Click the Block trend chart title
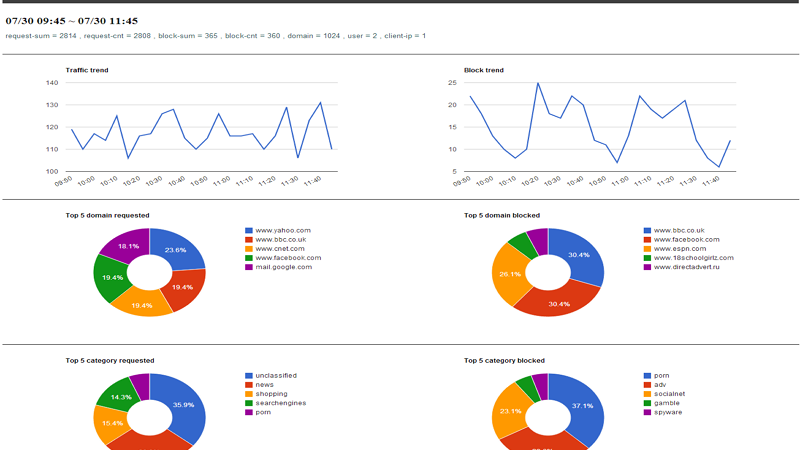Image resolution: width=800 pixels, height=450 pixels. [484, 70]
